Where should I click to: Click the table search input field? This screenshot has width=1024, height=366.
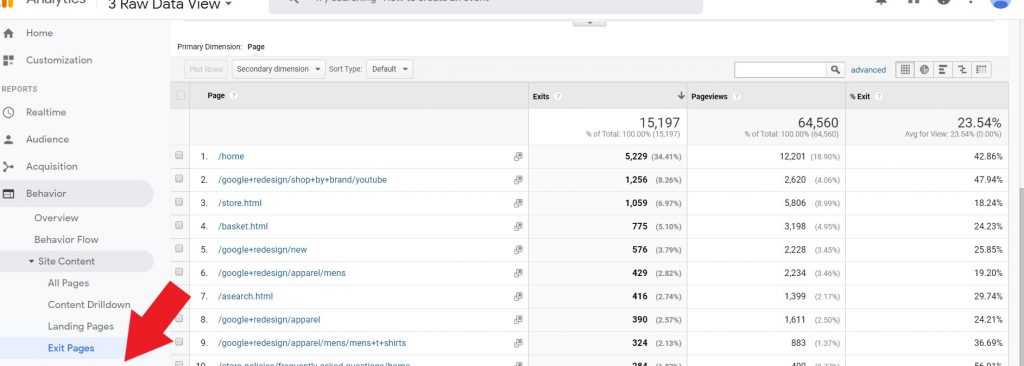coord(781,69)
